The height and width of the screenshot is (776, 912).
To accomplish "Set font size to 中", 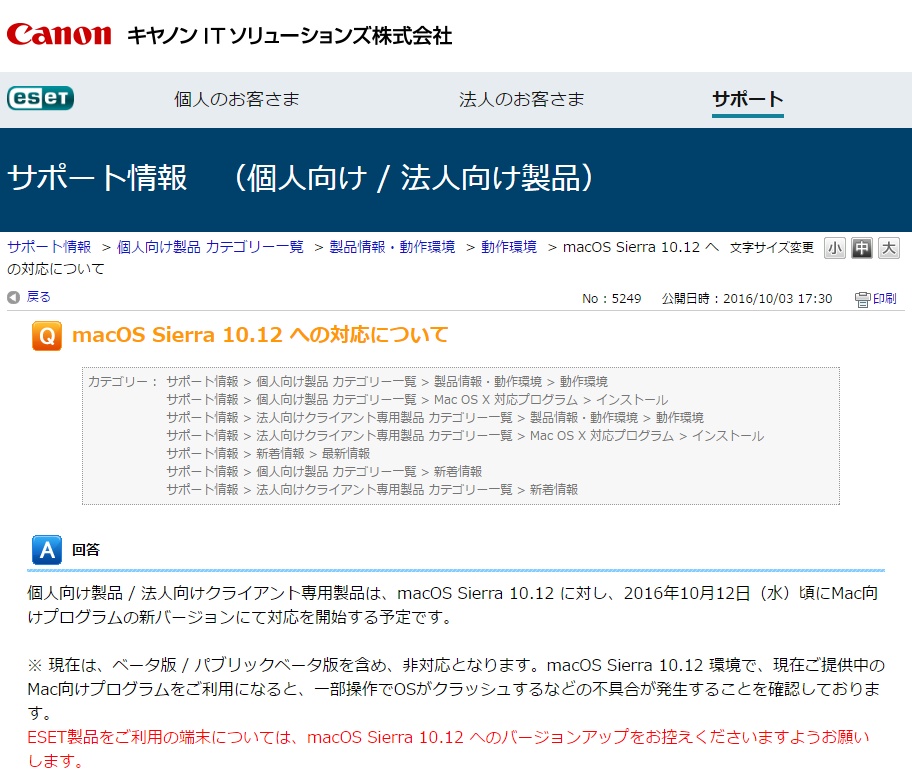I will (861, 248).
